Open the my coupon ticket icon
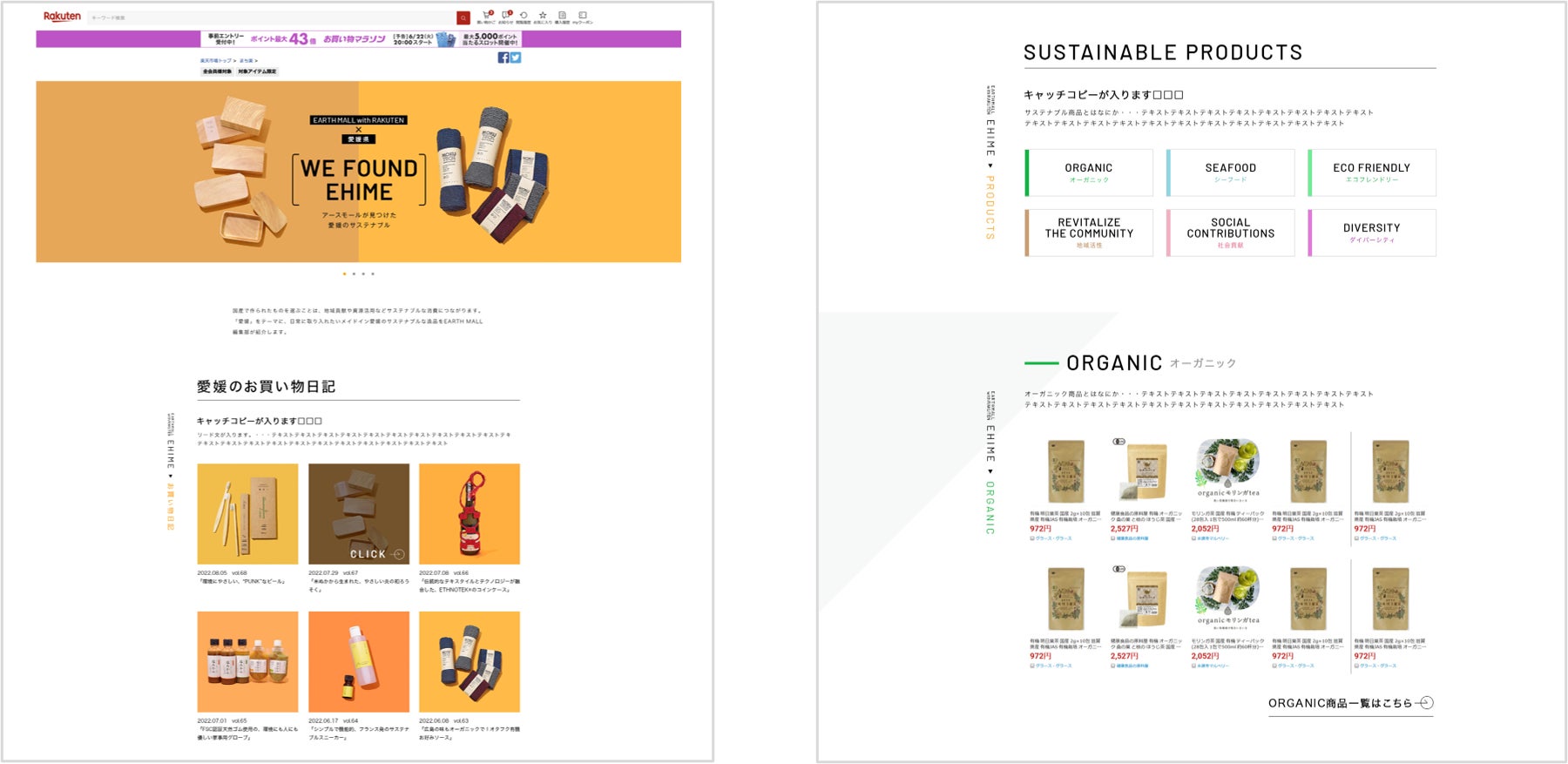Viewport: 1568px width, 764px height. point(583,16)
